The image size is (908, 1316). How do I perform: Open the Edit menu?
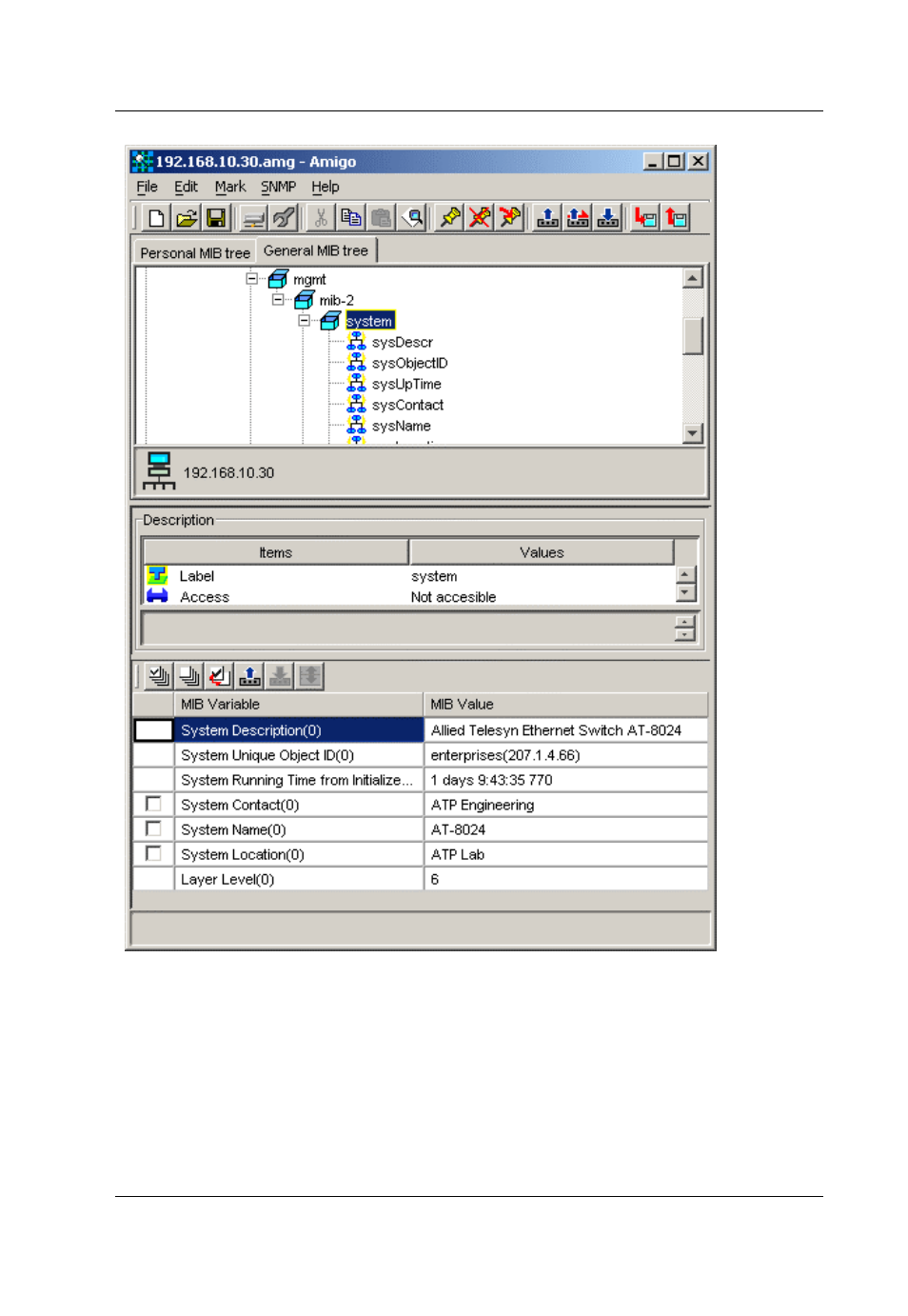(186, 187)
